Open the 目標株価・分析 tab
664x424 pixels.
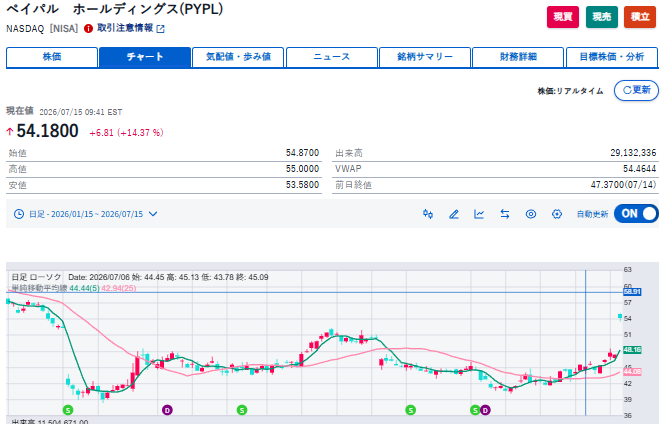tap(612, 57)
